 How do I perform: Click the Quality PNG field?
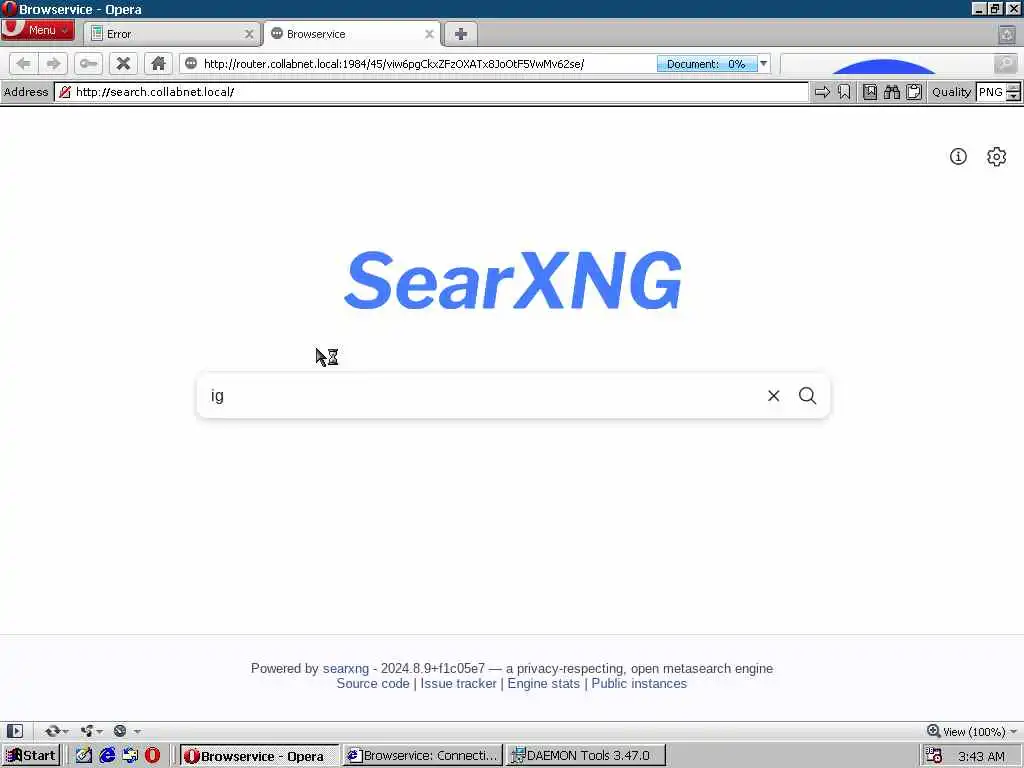pyautogui.click(x=991, y=92)
